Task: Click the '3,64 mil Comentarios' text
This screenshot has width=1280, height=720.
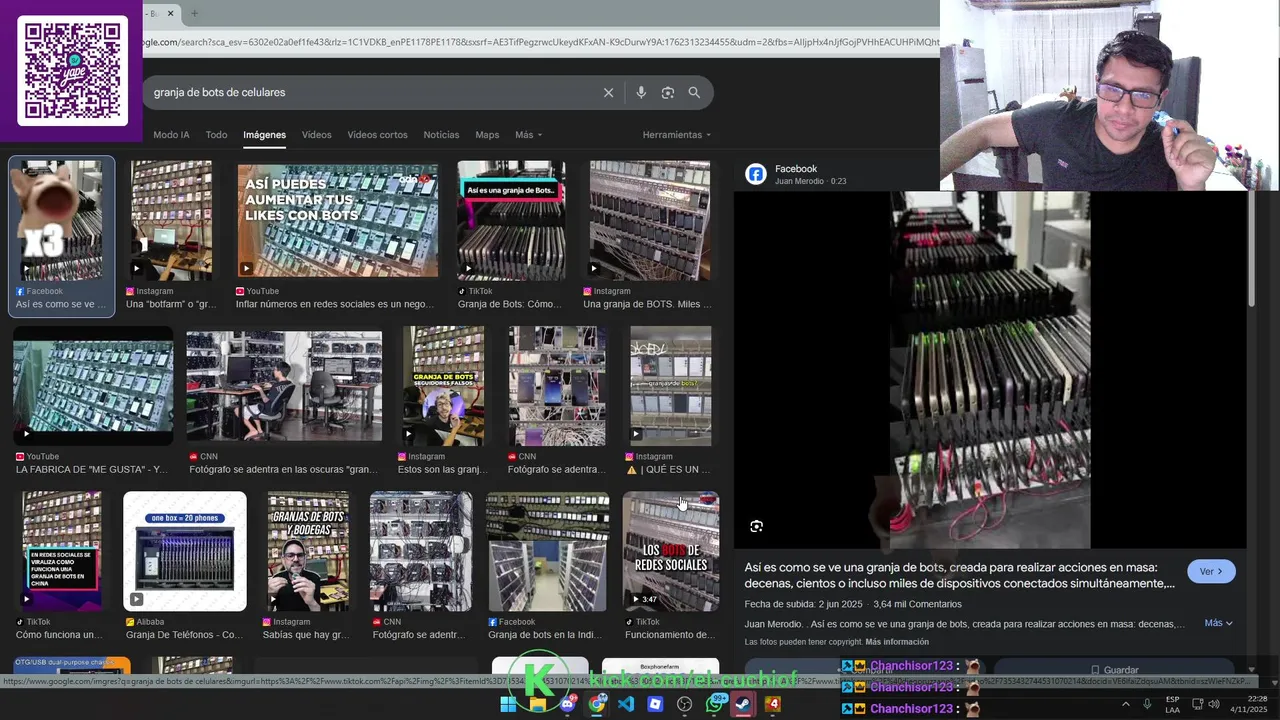Action: click(917, 604)
